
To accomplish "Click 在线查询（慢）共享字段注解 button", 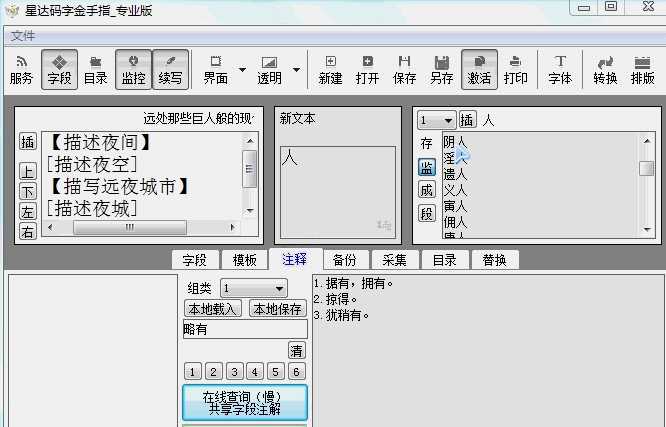I will coord(245,403).
